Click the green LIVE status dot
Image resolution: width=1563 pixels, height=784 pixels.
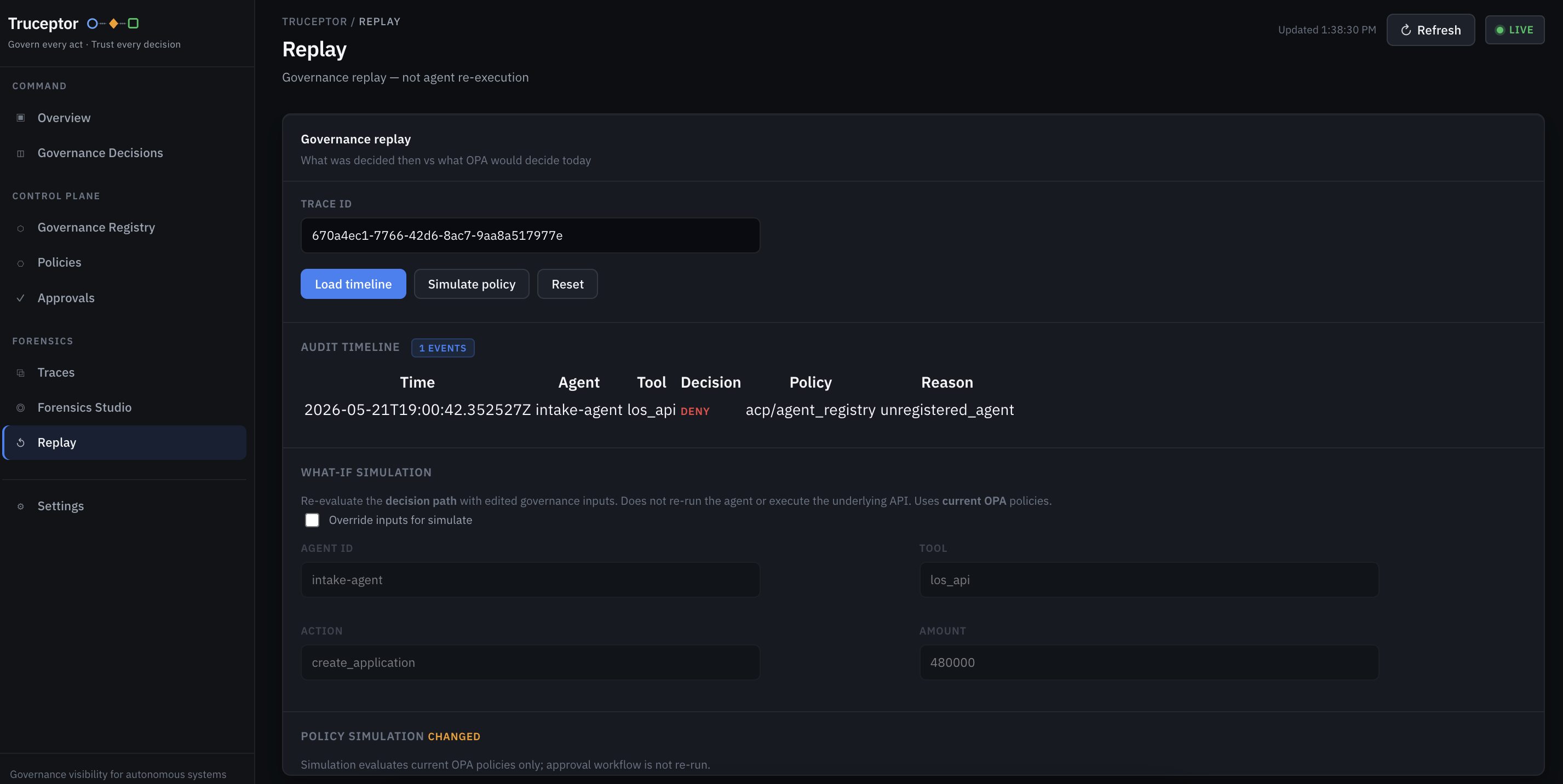(1500, 30)
